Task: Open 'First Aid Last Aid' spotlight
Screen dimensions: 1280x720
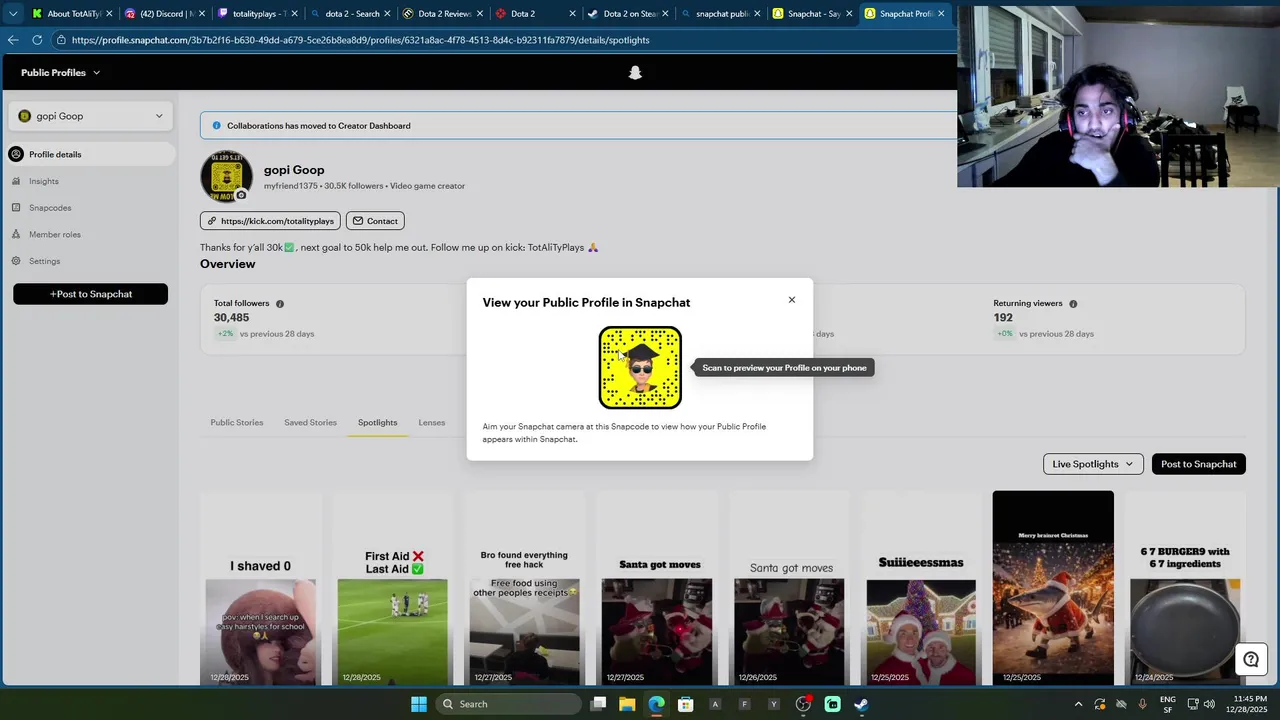Action: click(393, 588)
